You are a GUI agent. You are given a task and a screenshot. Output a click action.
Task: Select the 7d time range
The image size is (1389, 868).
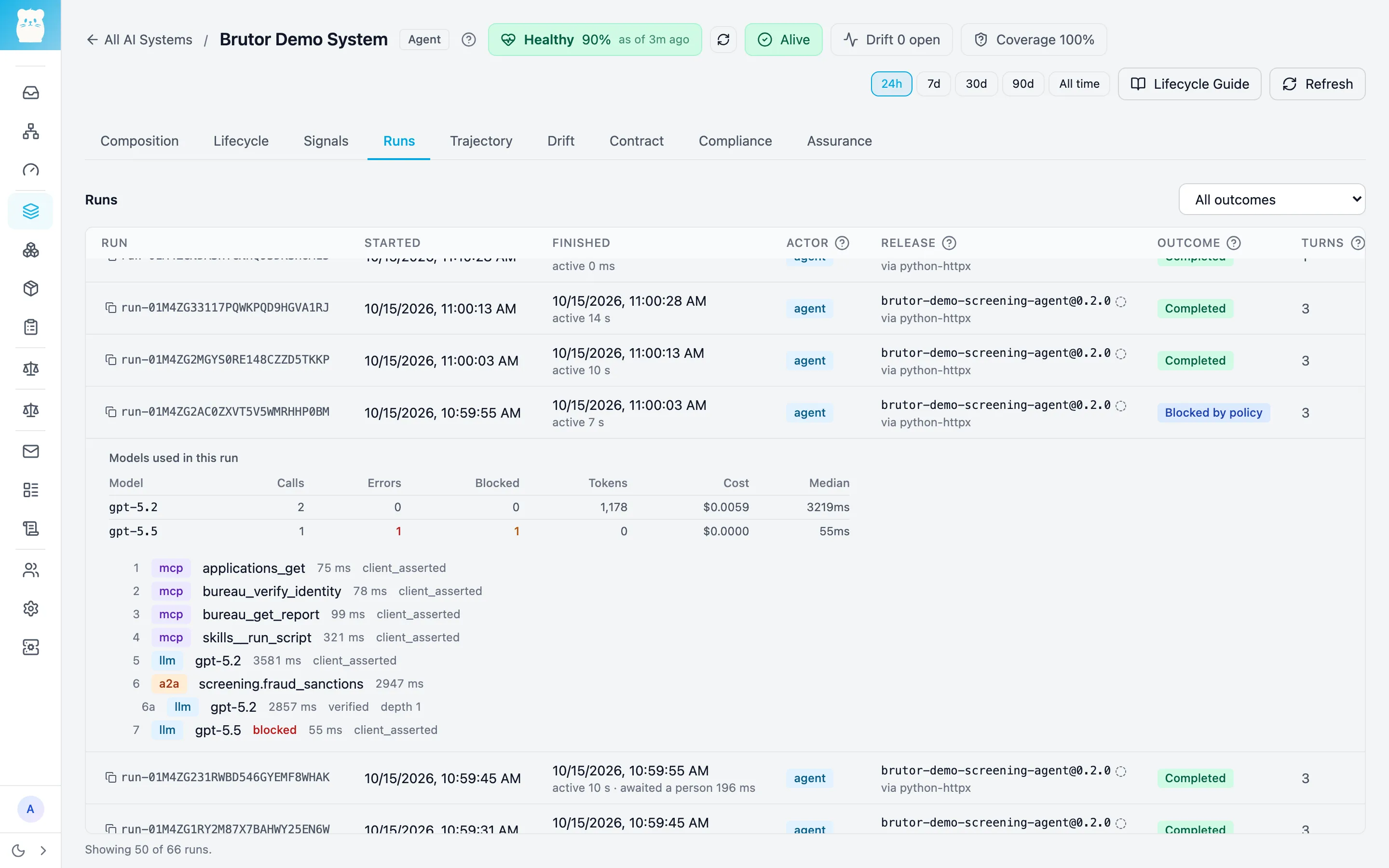pyautogui.click(x=933, y=84)
